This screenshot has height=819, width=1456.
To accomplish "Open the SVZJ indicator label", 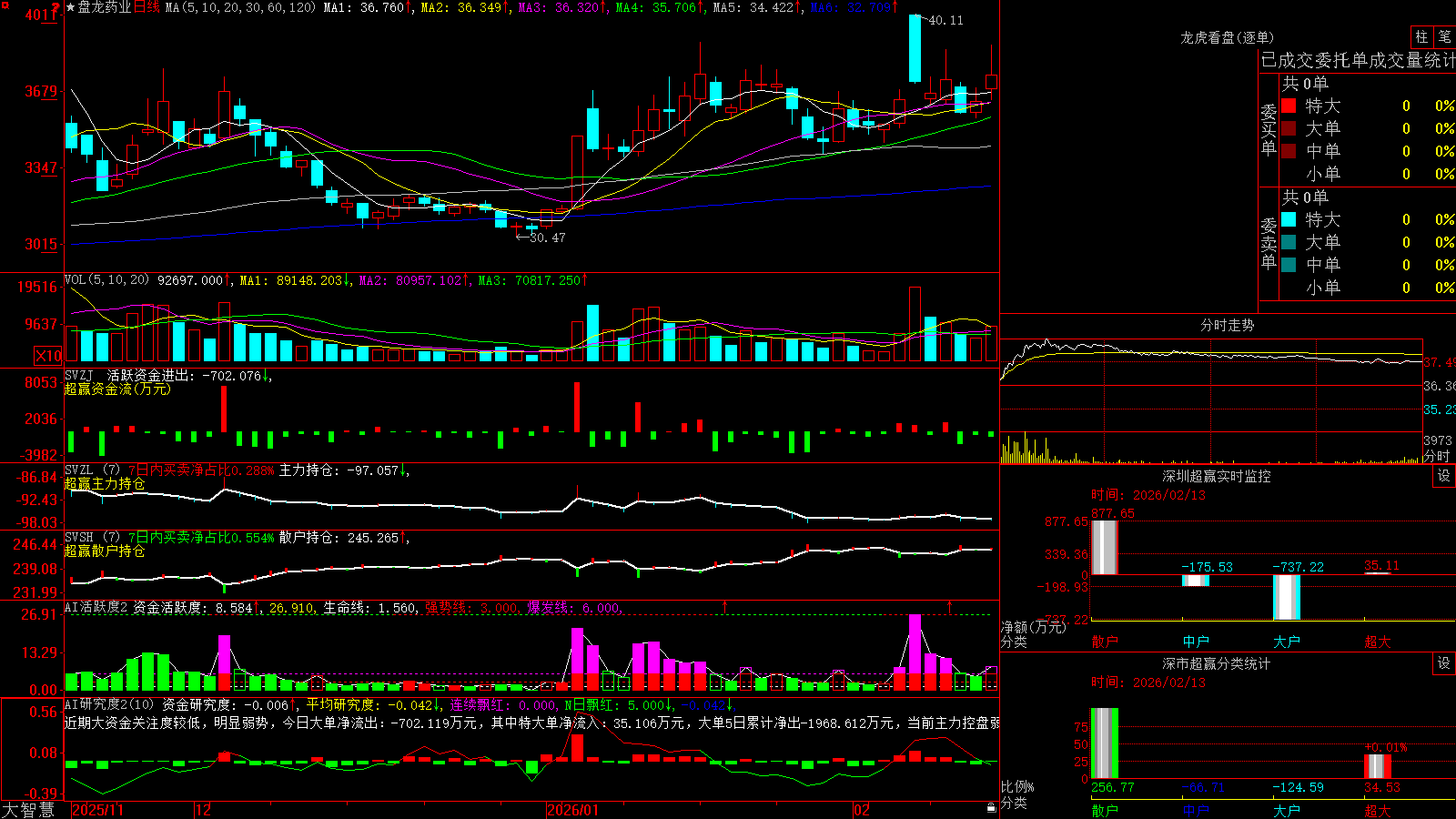I will click(79, 375).
